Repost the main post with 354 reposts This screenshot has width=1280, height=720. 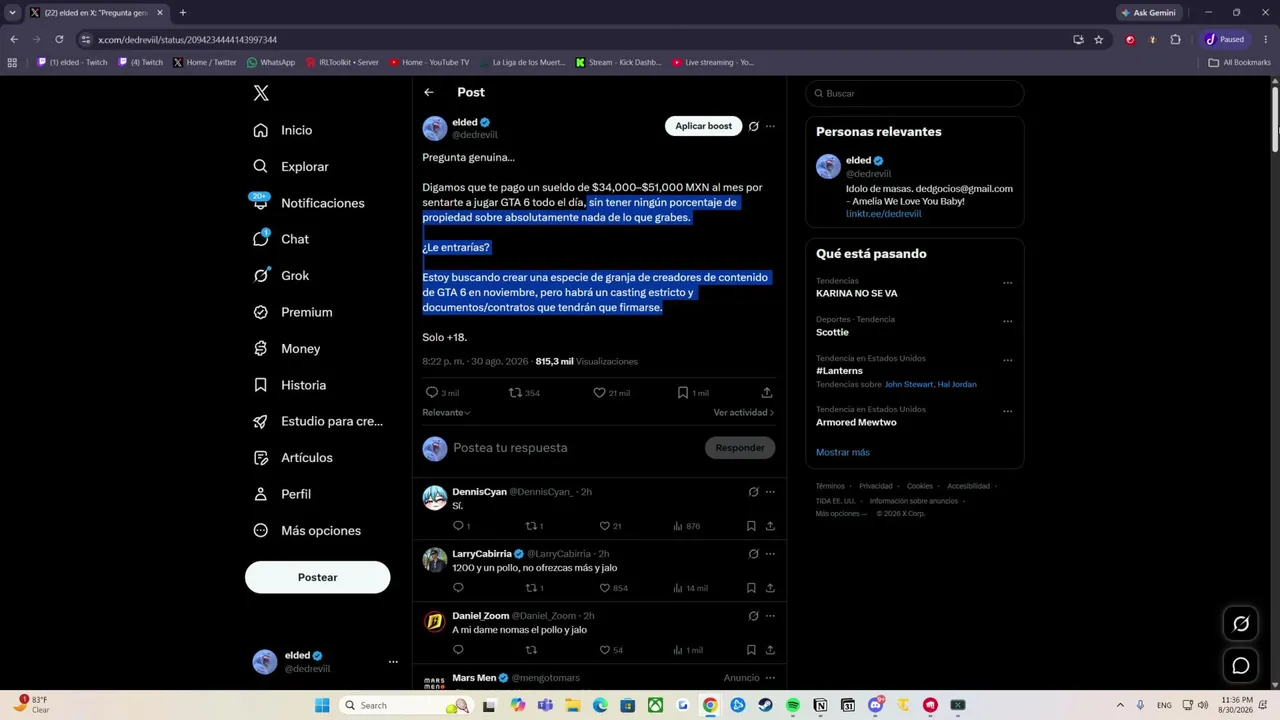pos(516,393)
